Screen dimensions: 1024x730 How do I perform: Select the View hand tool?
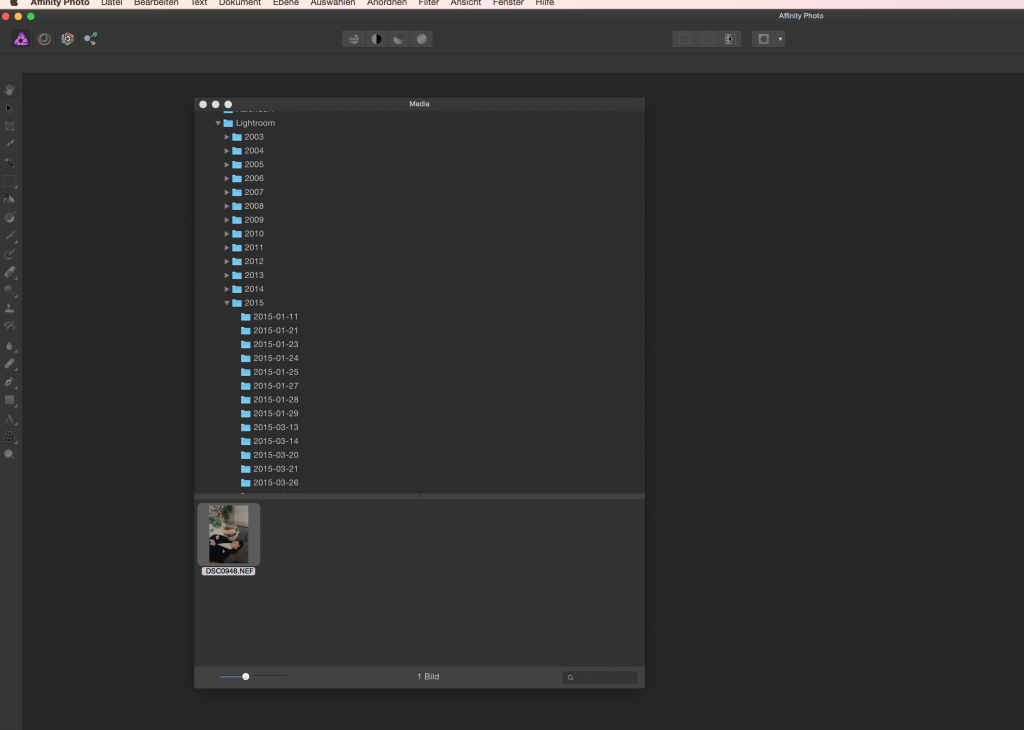pyautogui.click(x=9, y=90)
